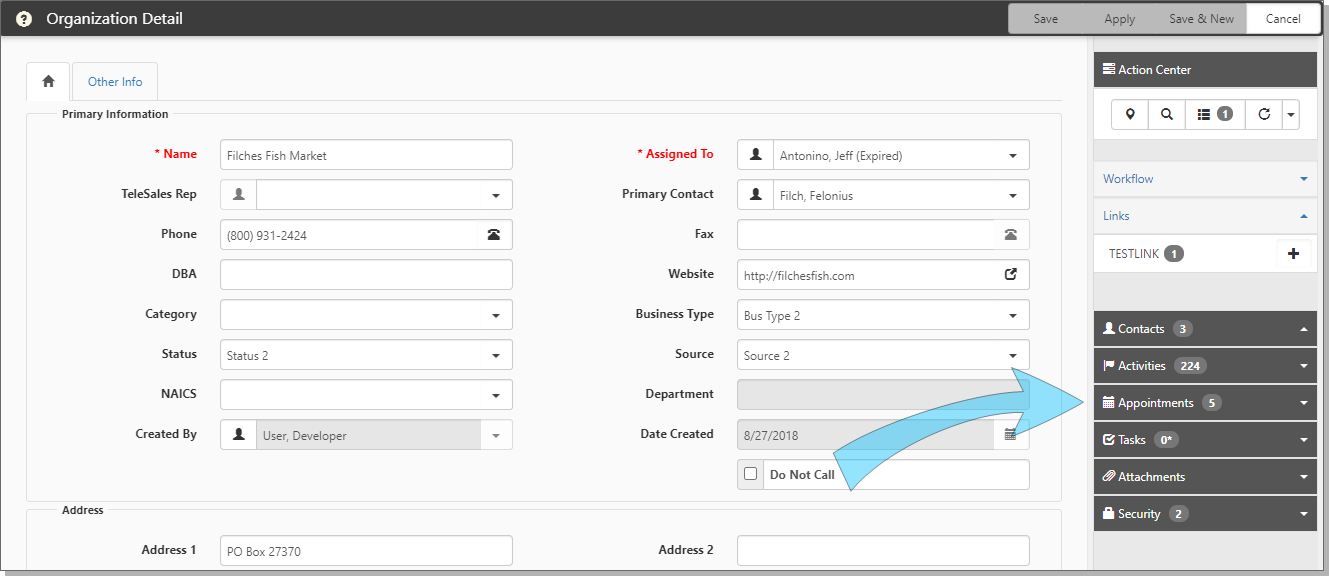Image resolution: width=1329 pixels, height=576 pixels.
Task: Open the list icon with badge 1
Action: pyautogui.click(x=1215, y=115)
